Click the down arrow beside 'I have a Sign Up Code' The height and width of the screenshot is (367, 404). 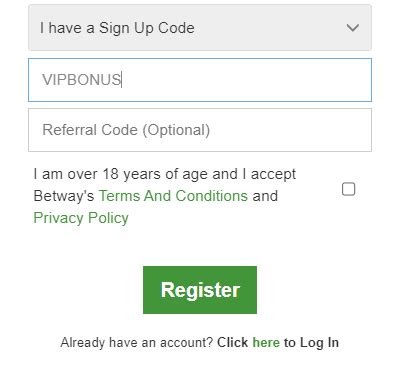(x=352, y=28)
